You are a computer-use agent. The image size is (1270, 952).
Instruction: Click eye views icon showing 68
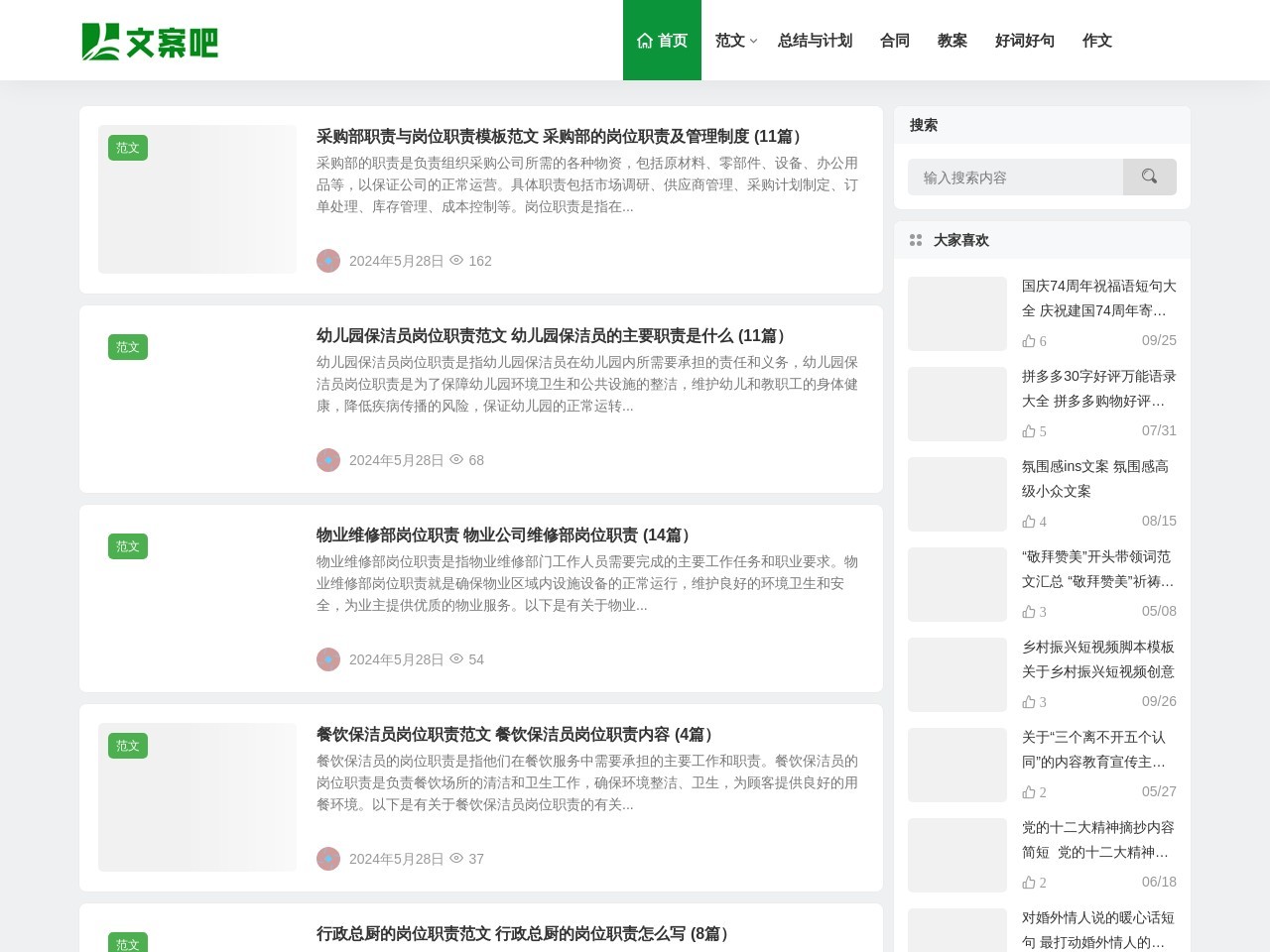pos(456,459)
